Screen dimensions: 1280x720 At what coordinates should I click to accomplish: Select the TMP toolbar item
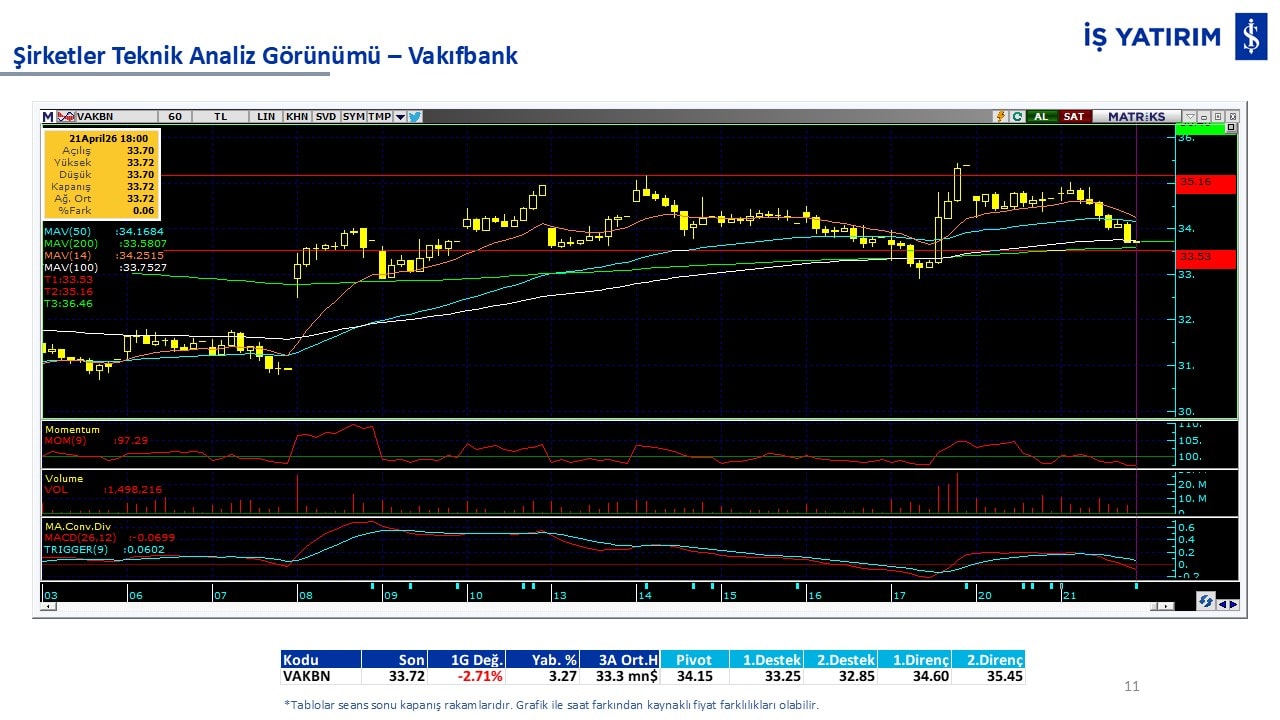coord(379,117)
